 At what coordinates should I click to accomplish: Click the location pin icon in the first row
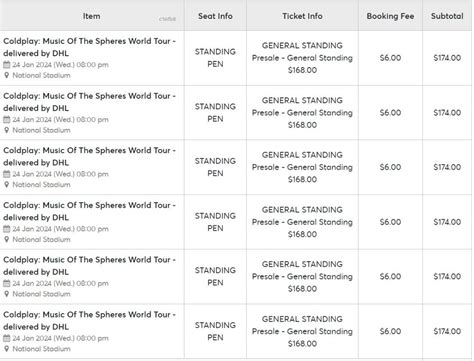click(x=7, y=75)
